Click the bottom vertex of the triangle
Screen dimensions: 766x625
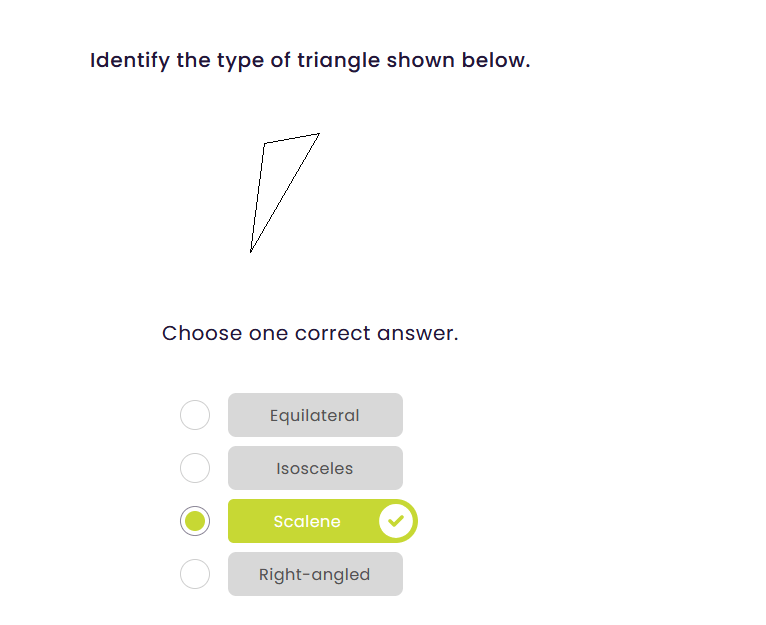[250, 252]
